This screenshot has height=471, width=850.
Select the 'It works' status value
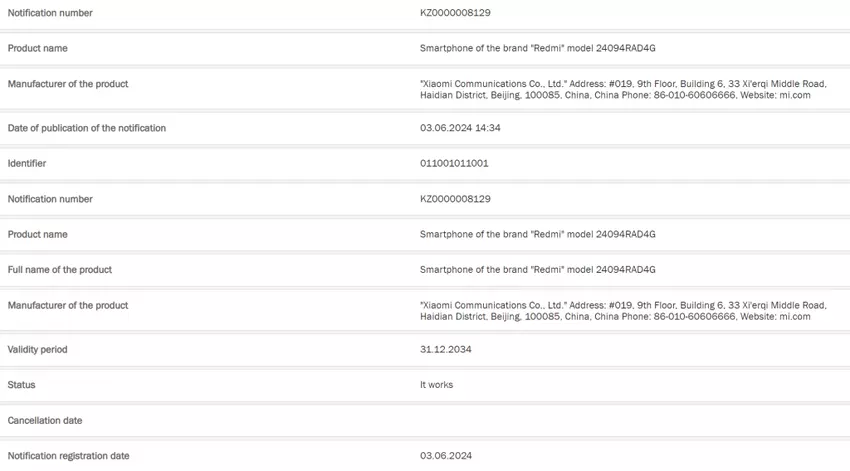click(436, 385)
